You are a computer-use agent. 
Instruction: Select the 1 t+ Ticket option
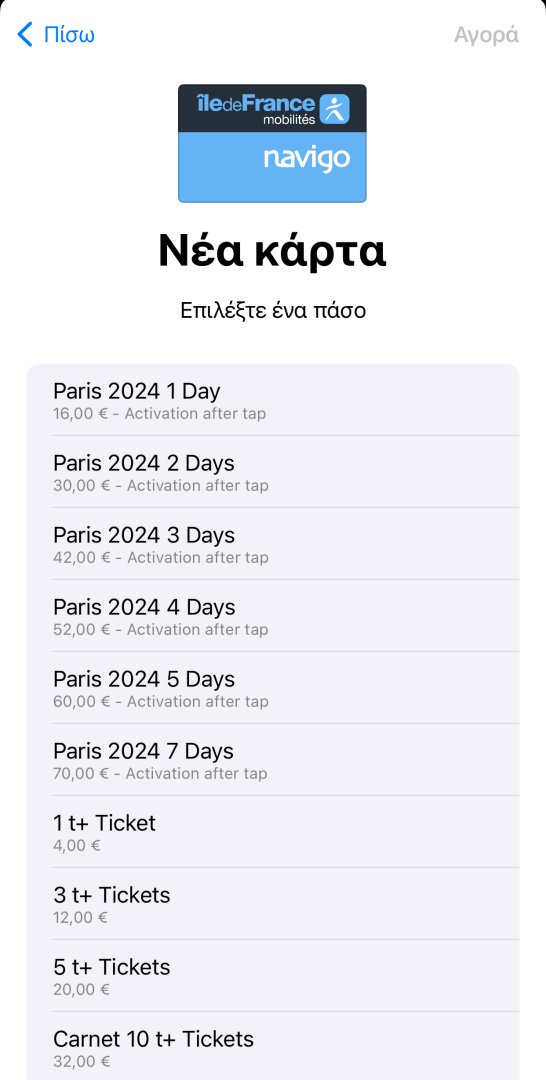(273, 832)
